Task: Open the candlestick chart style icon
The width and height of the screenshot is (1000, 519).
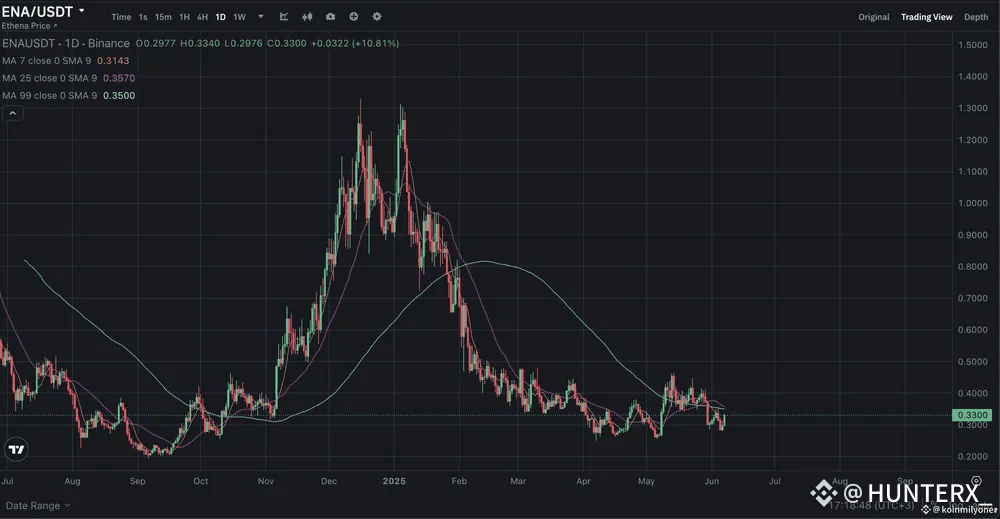Action: (307, 17)
